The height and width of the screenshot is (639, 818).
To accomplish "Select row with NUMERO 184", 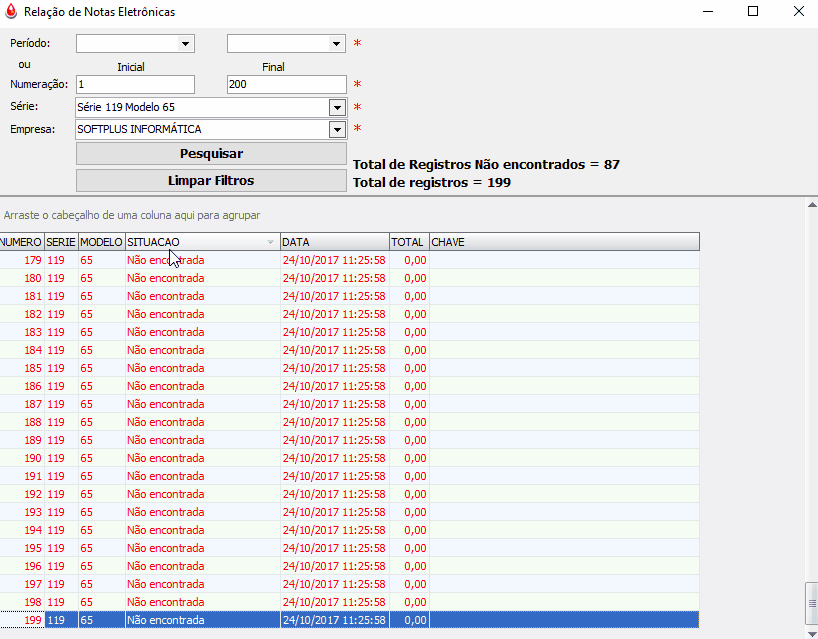I will point(350,350).
